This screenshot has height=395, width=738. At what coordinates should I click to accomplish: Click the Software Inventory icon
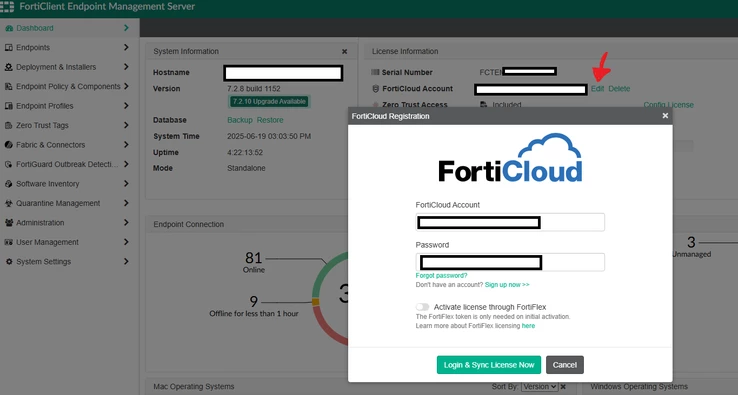tap(8, 184)
